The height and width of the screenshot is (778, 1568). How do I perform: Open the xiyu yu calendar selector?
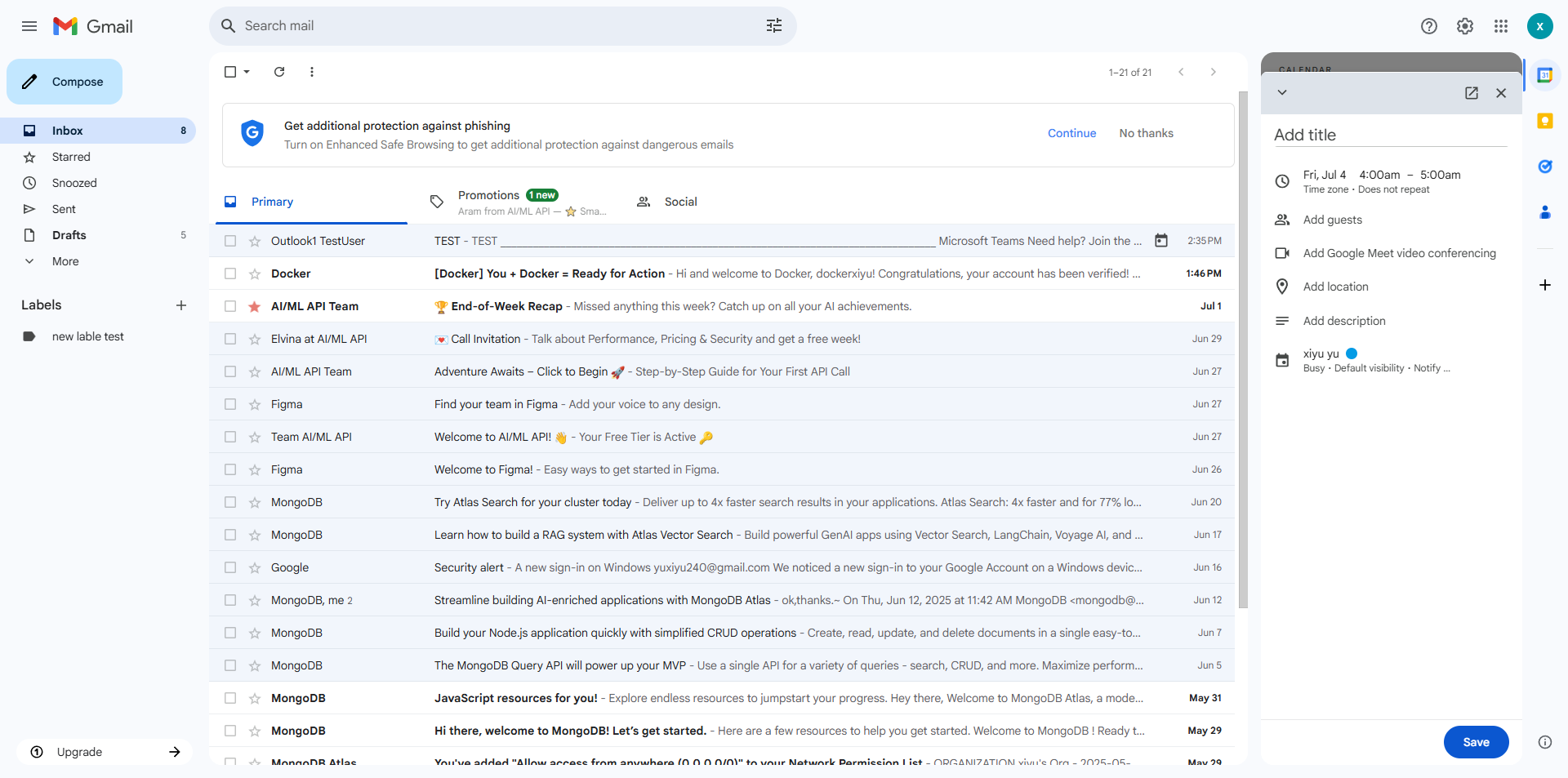(x=1321, y=353)
